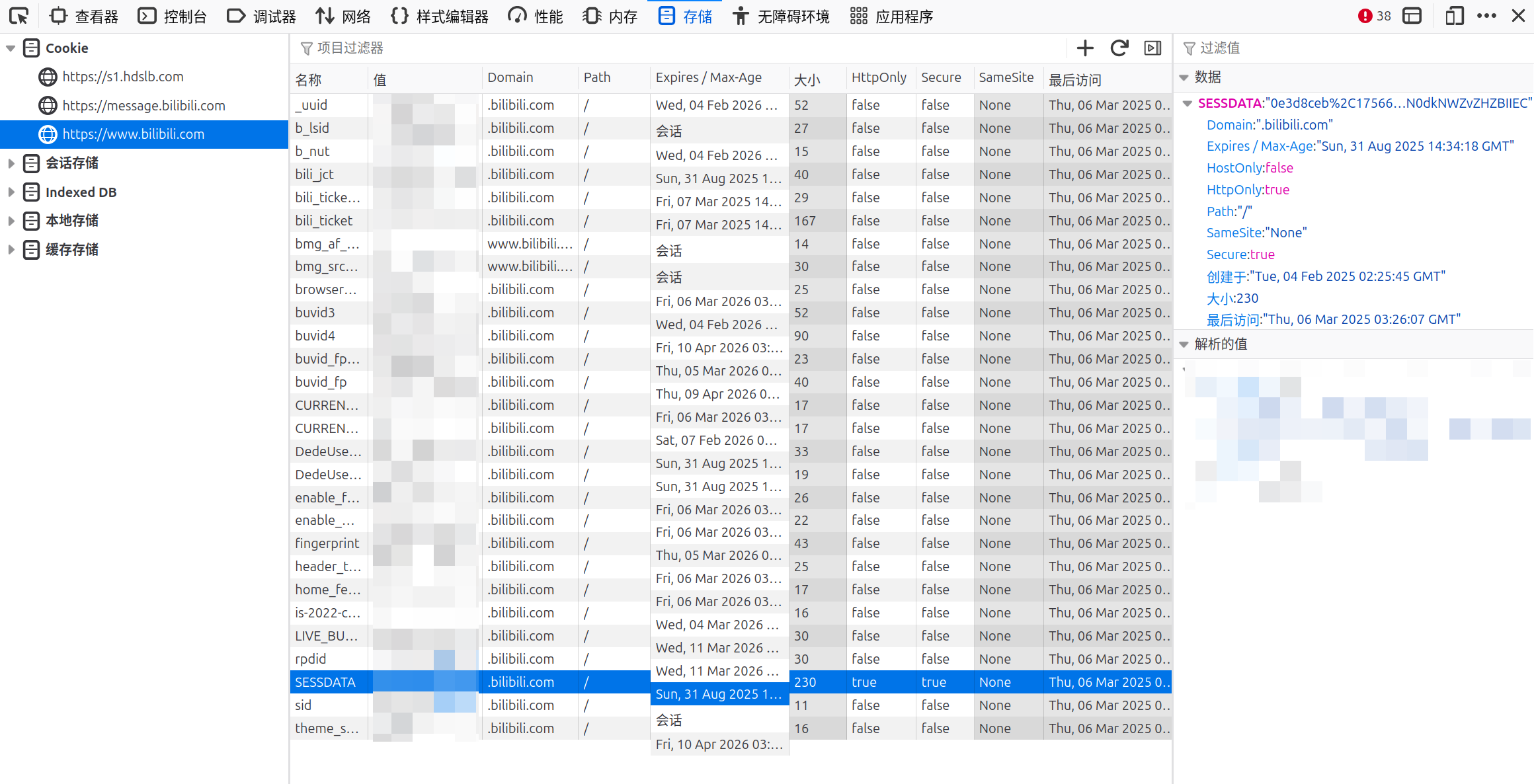Change the DevTools dock position icon

tap(1412, 16)
